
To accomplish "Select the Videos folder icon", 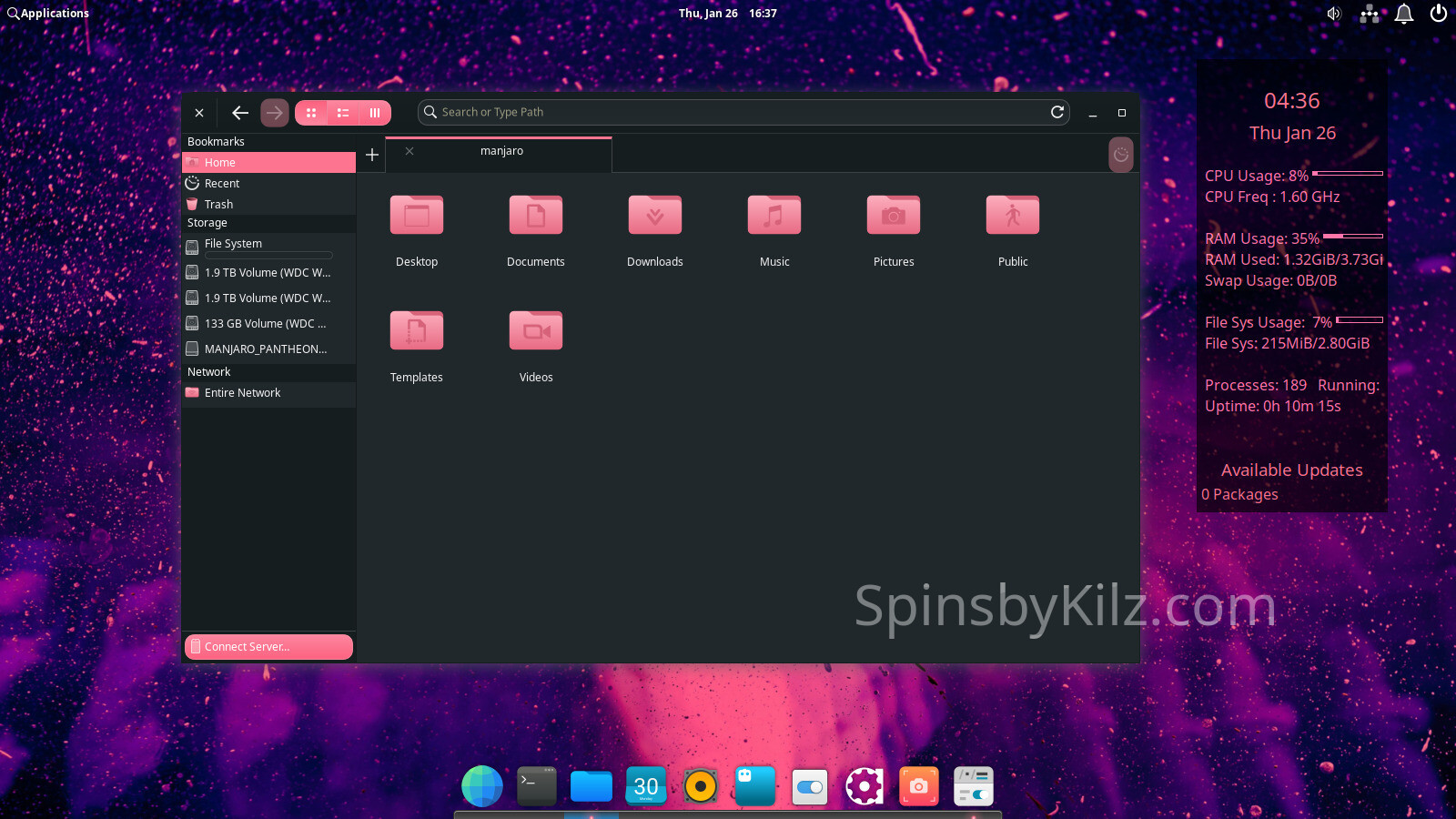I will (536, 332).
